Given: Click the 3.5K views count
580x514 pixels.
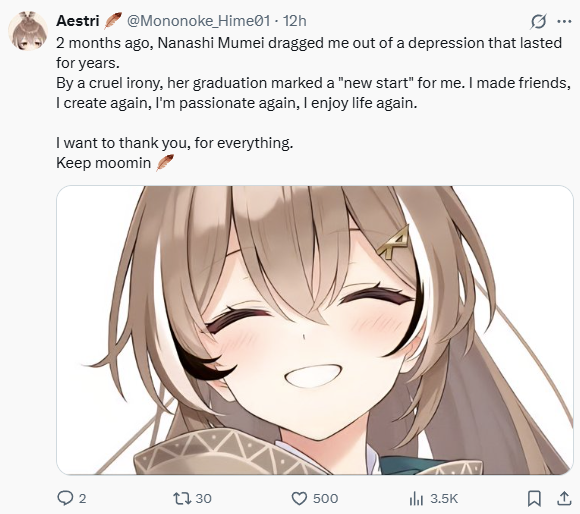Looking at the screenshot, I should tap(444, 498).
